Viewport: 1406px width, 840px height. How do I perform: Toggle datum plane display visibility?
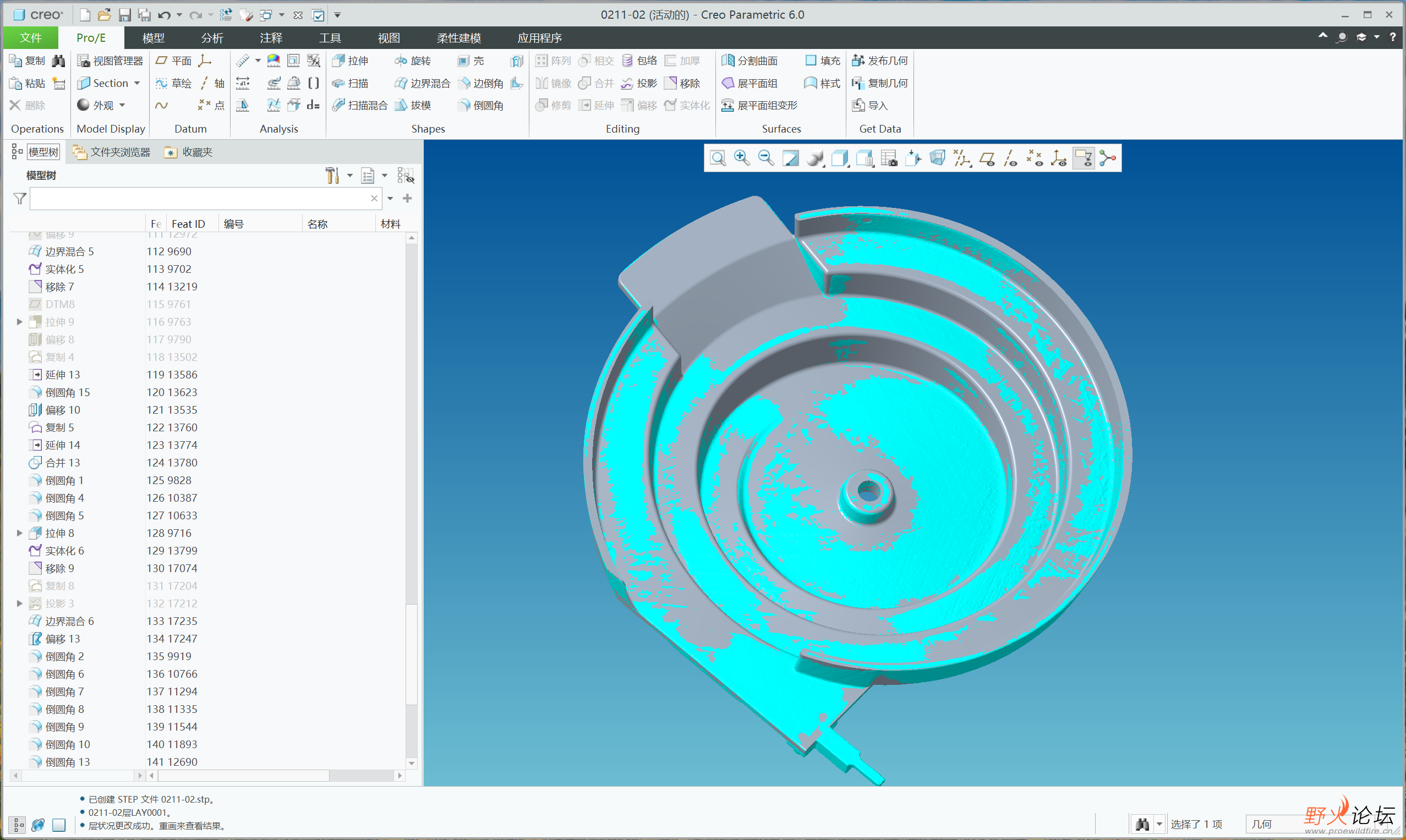click(x=987, y=158)
